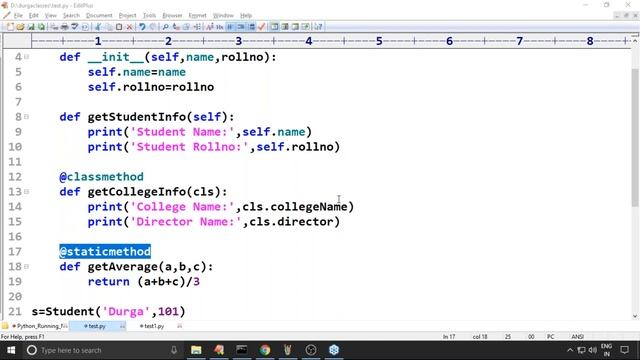
Task: Open the Tools menu
Action: (x=149, y=16)
